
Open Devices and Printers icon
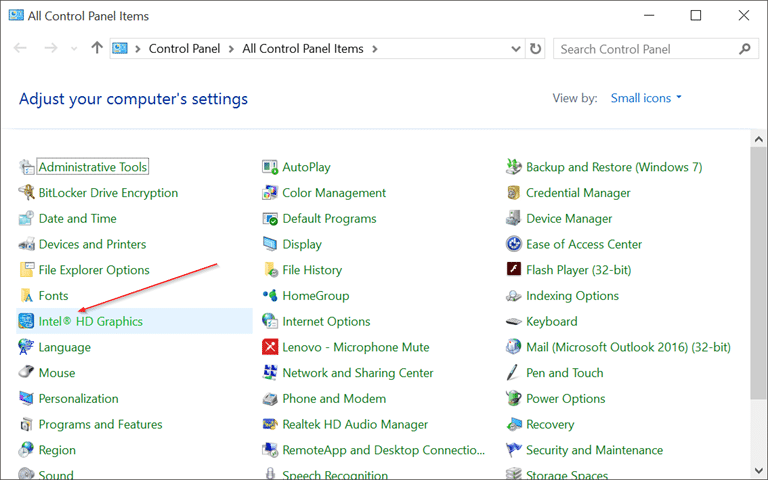[x=26, y=244]
